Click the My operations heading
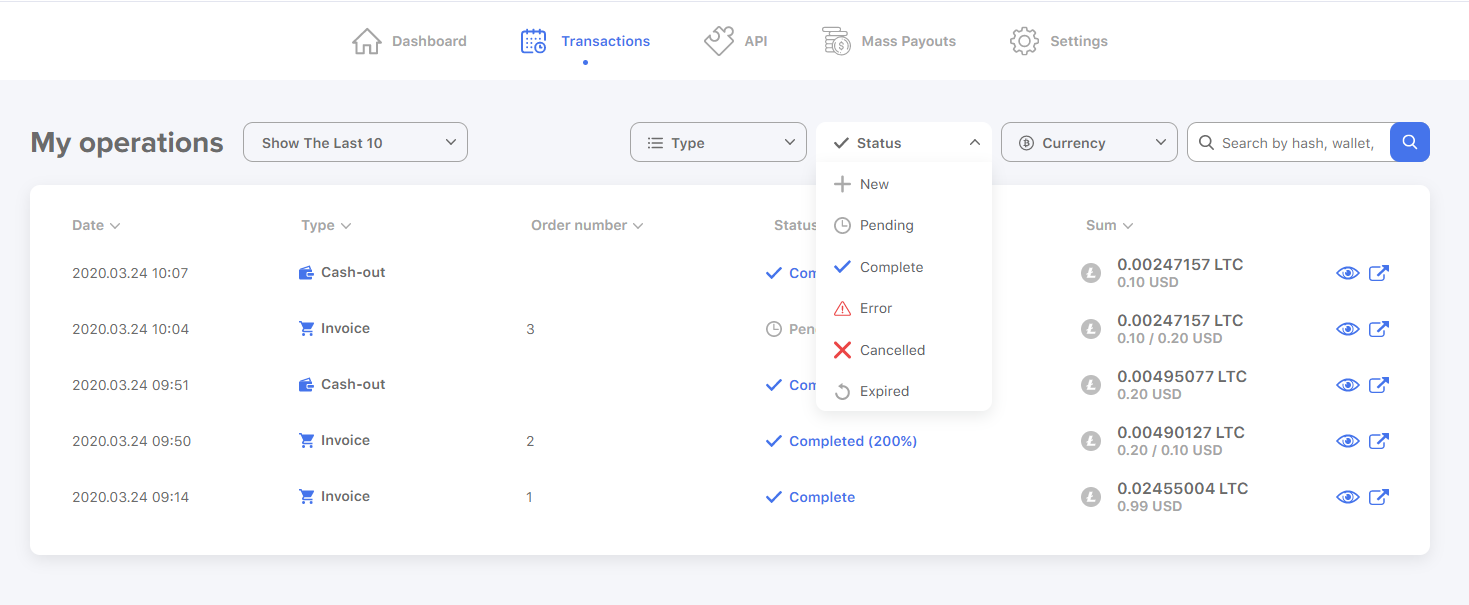 pos(127,142)
